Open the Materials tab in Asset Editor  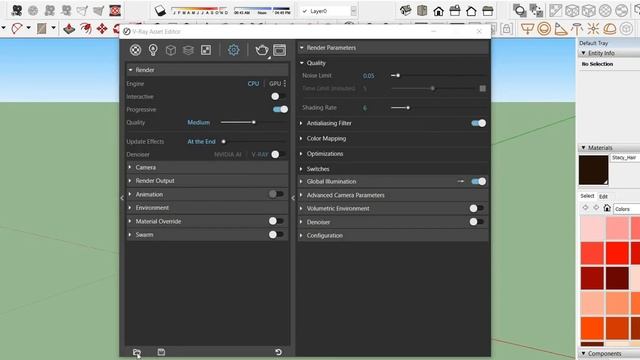coord(136,50)
